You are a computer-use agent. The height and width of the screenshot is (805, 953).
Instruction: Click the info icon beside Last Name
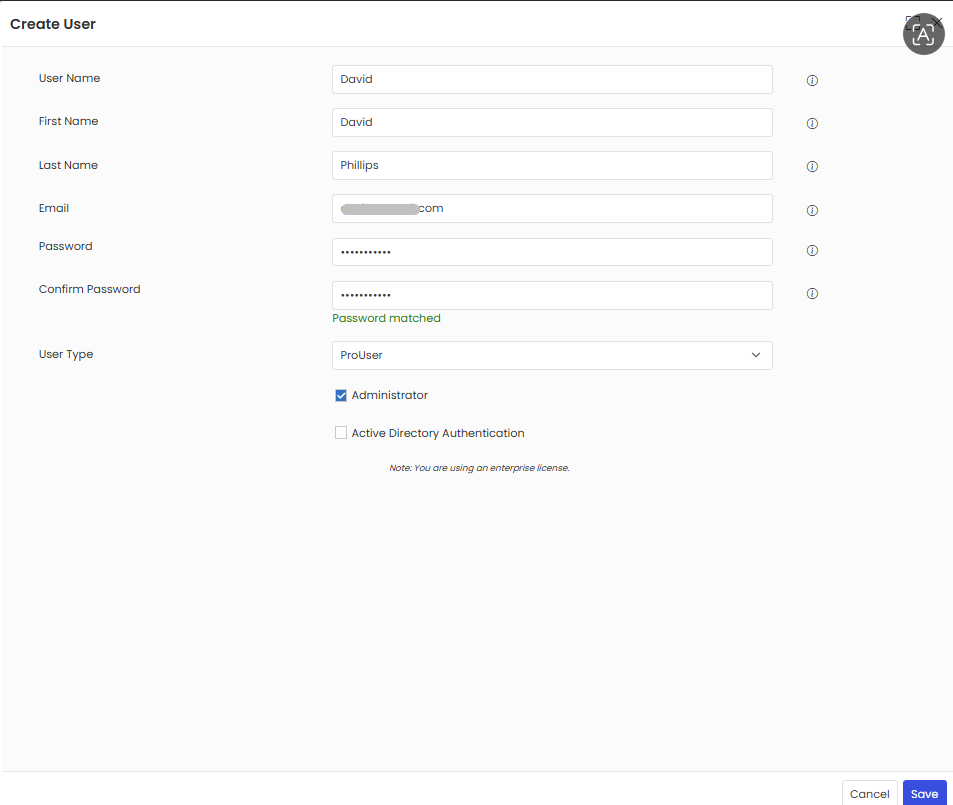tap(812, 167)
